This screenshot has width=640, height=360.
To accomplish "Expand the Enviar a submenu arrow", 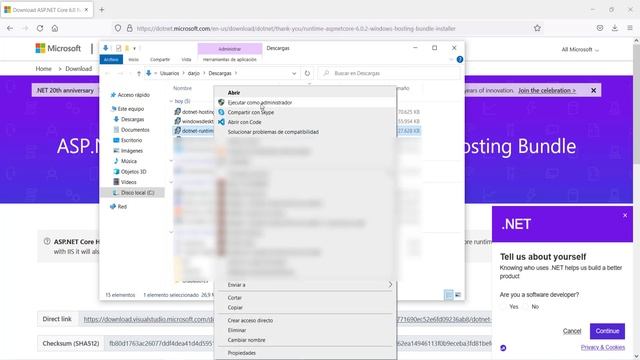I will pyautogui.click(x=390, y=284).
